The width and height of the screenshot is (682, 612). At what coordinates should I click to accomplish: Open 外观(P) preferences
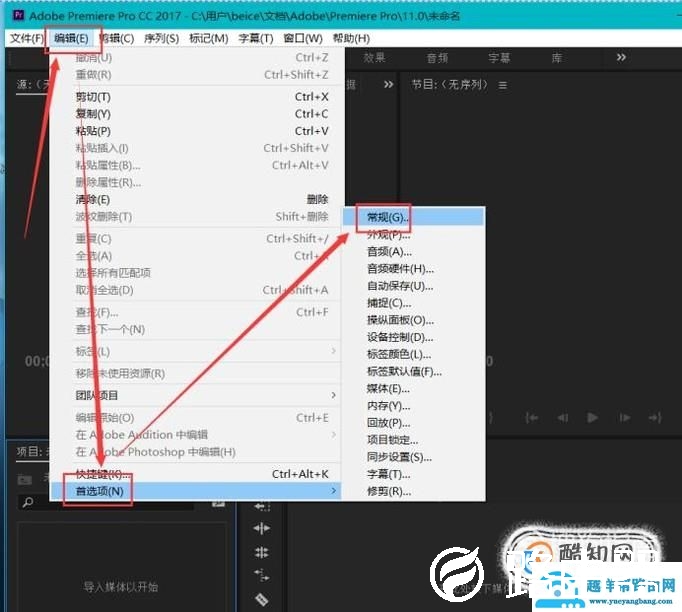[414, 234]
